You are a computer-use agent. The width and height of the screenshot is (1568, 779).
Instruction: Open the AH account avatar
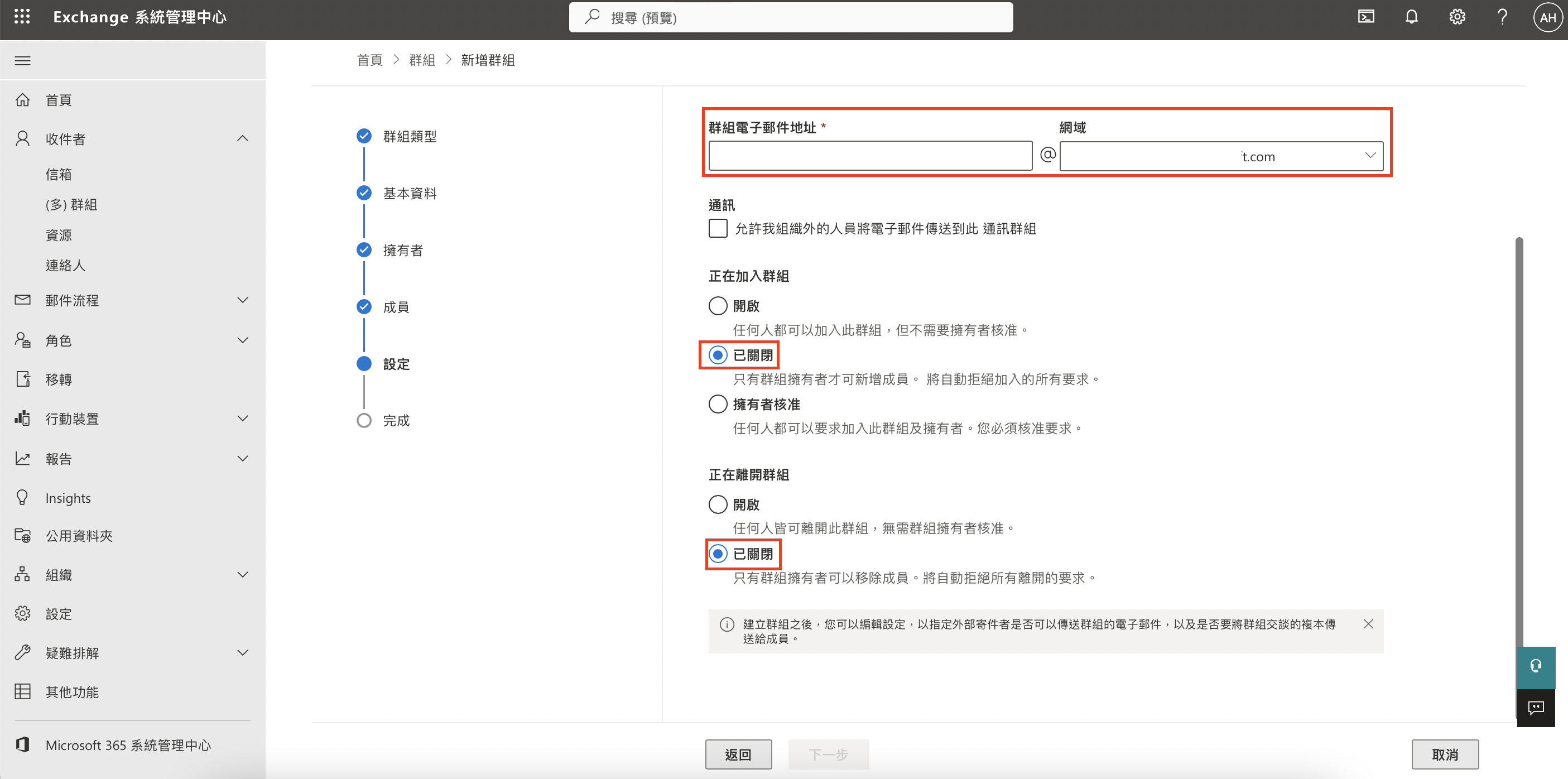coord(1547,18)
